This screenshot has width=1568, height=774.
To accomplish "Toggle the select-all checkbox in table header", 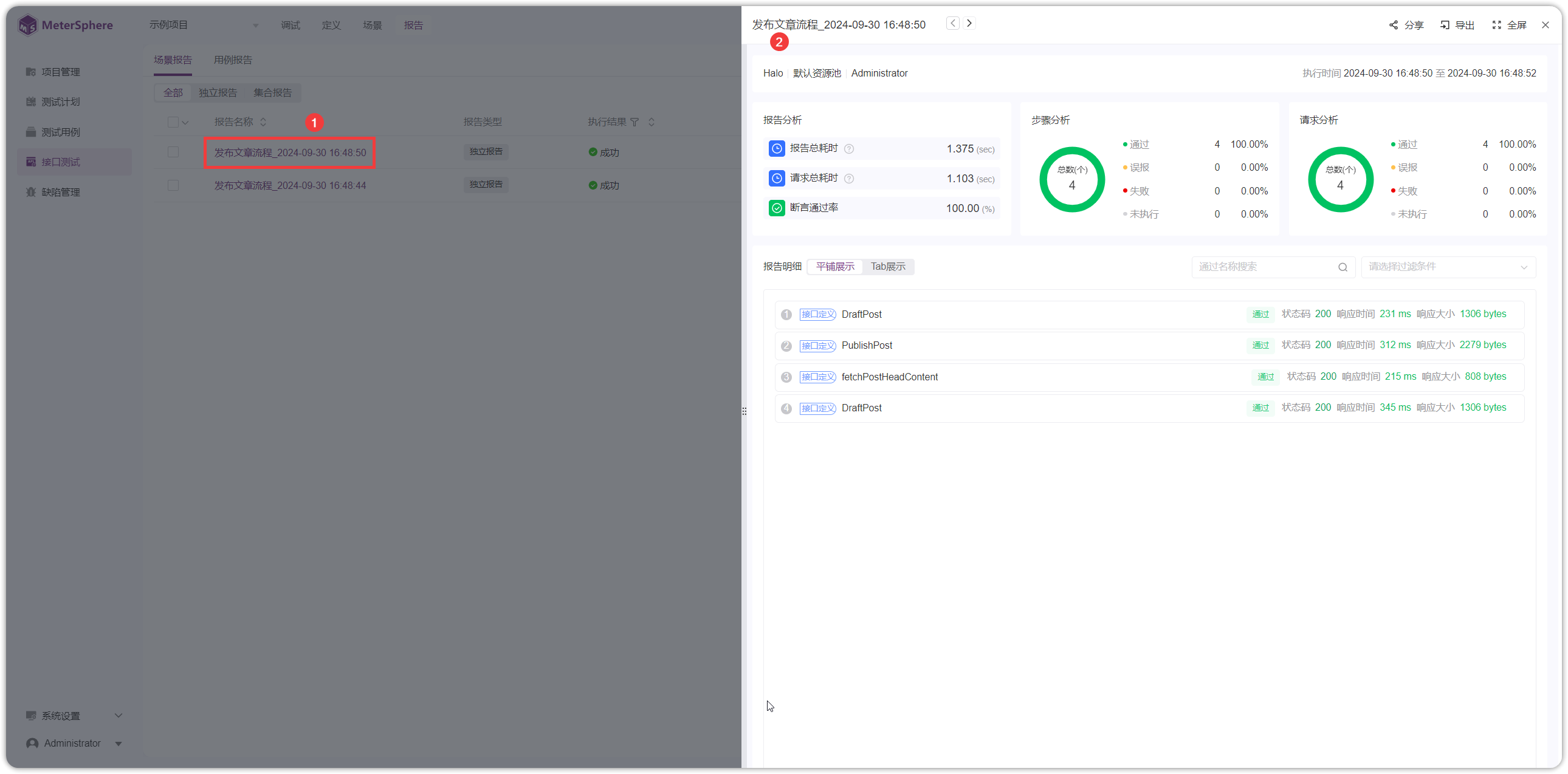I will (173, 122).
